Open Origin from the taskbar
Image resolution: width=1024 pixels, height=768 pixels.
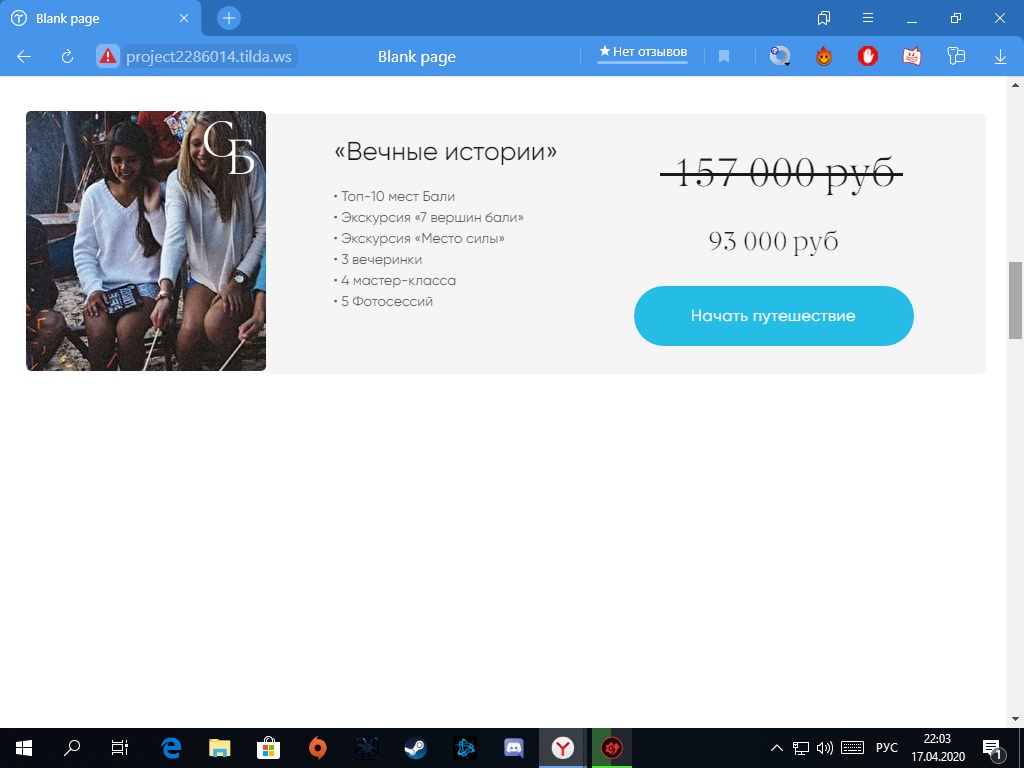click(x=317, y=748)
